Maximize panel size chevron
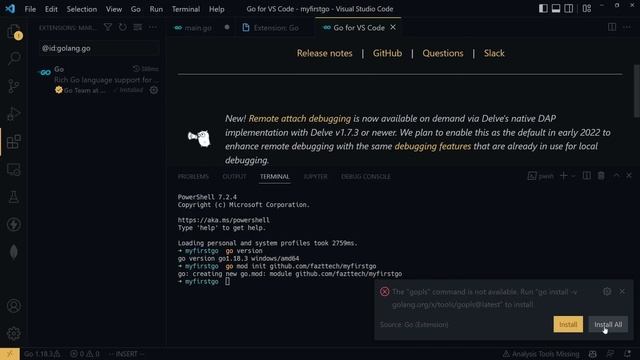The width and height of the screenshot is (640, 360). click(616, 176)
